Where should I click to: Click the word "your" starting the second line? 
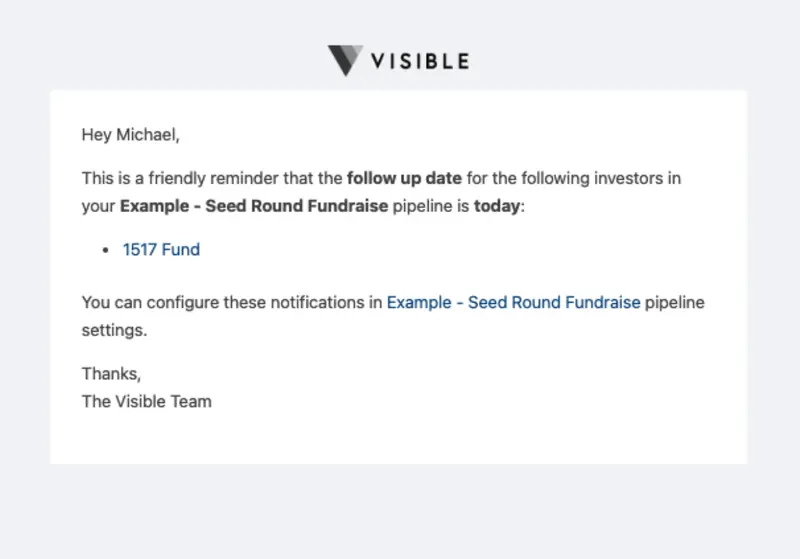[98, 207]
